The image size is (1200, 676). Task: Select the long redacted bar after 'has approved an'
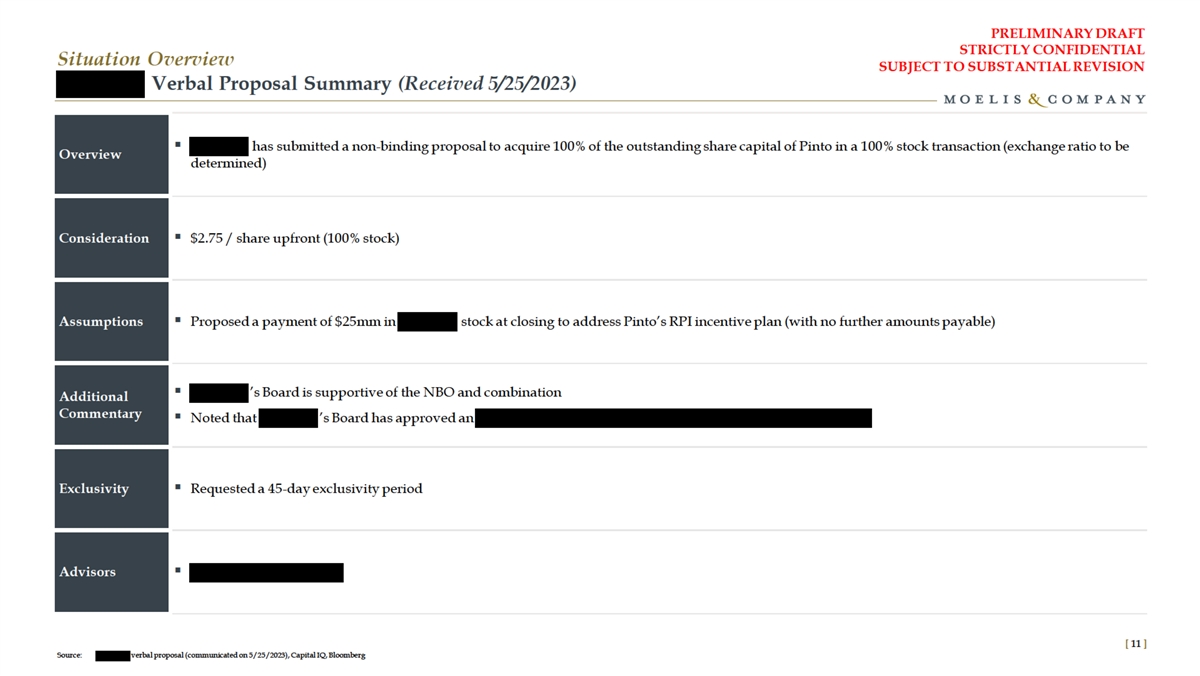pos(673,418)
